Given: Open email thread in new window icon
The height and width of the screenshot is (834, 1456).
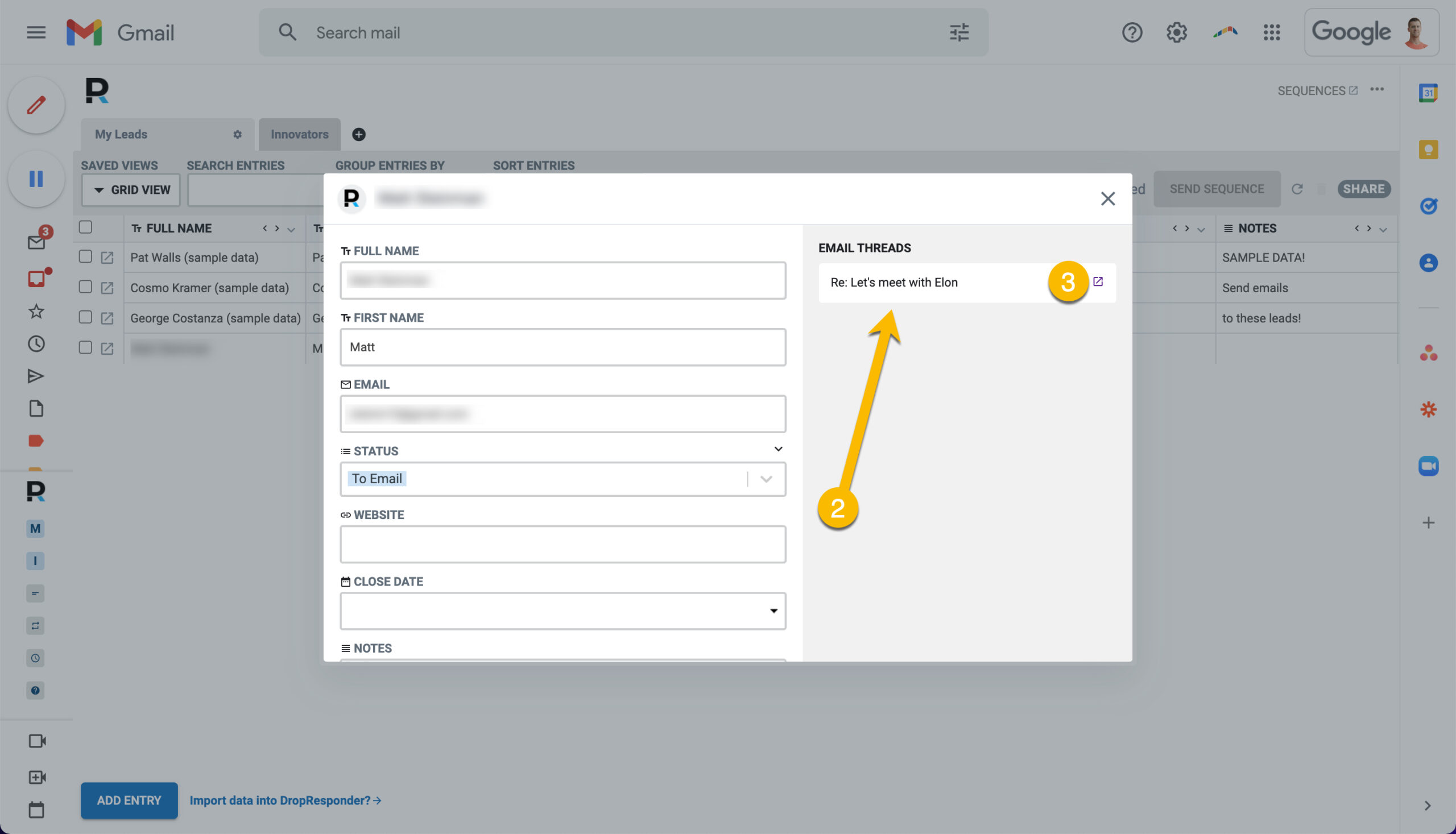Looking at the screenshot, I should [x=1097, y=281].
